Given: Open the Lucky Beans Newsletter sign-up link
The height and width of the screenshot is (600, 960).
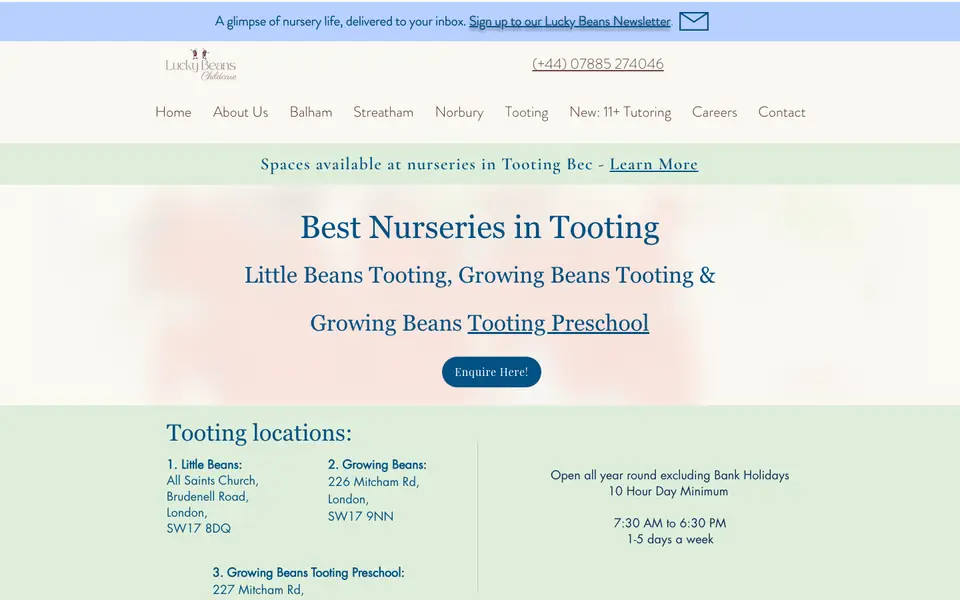Looking at the screenshot, I should pos(569,21).
